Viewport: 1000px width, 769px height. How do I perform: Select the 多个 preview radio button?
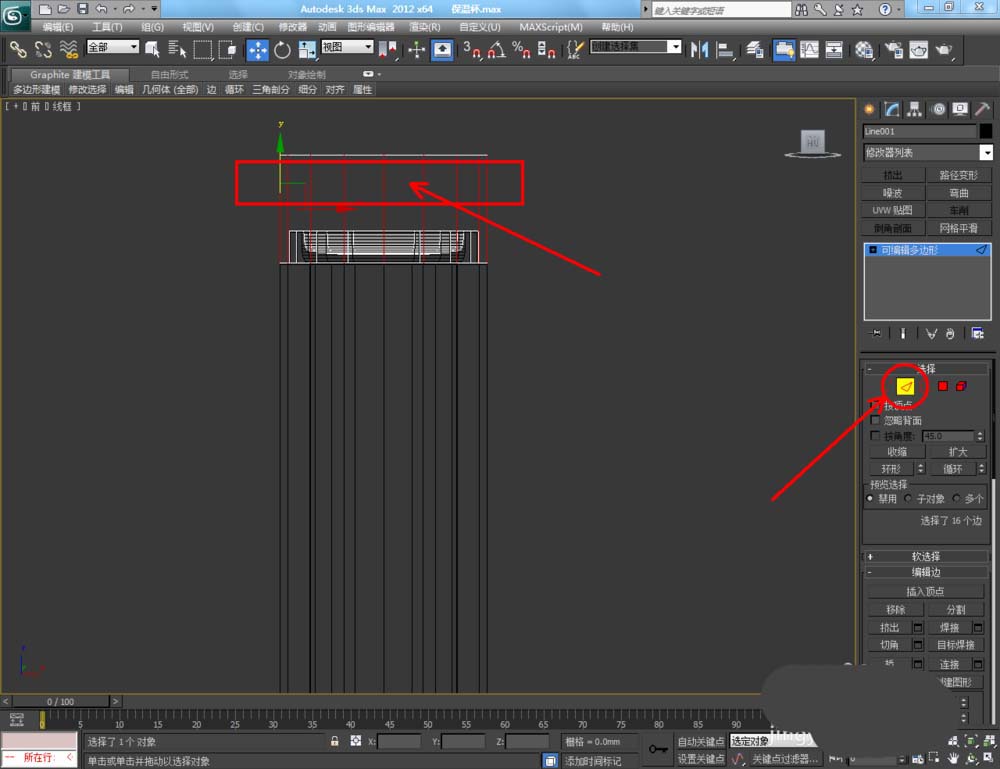(956, 498)
